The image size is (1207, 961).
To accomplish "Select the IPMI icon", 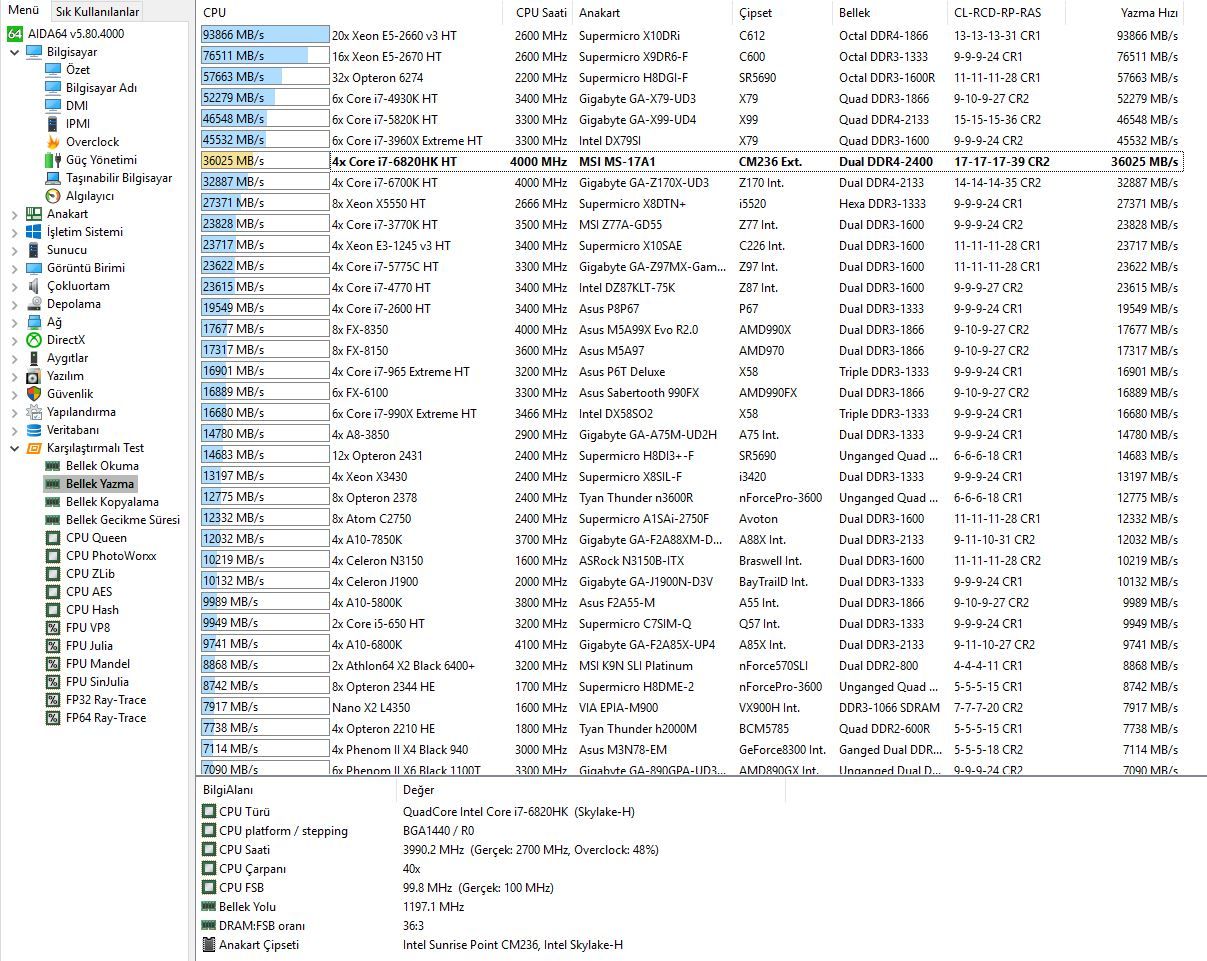I will pos(53,124).
